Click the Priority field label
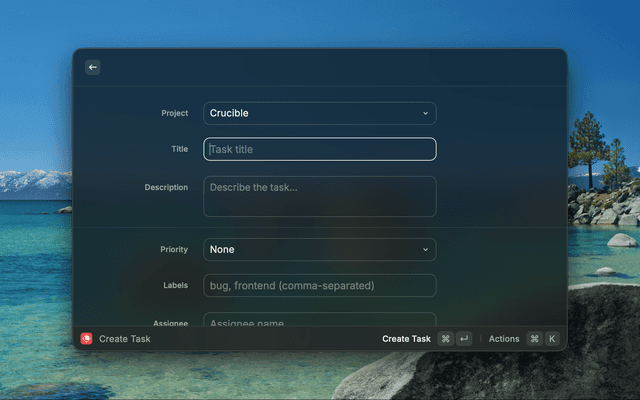The image size is (640, 400). pyautogui.click(x=174, y=250)
